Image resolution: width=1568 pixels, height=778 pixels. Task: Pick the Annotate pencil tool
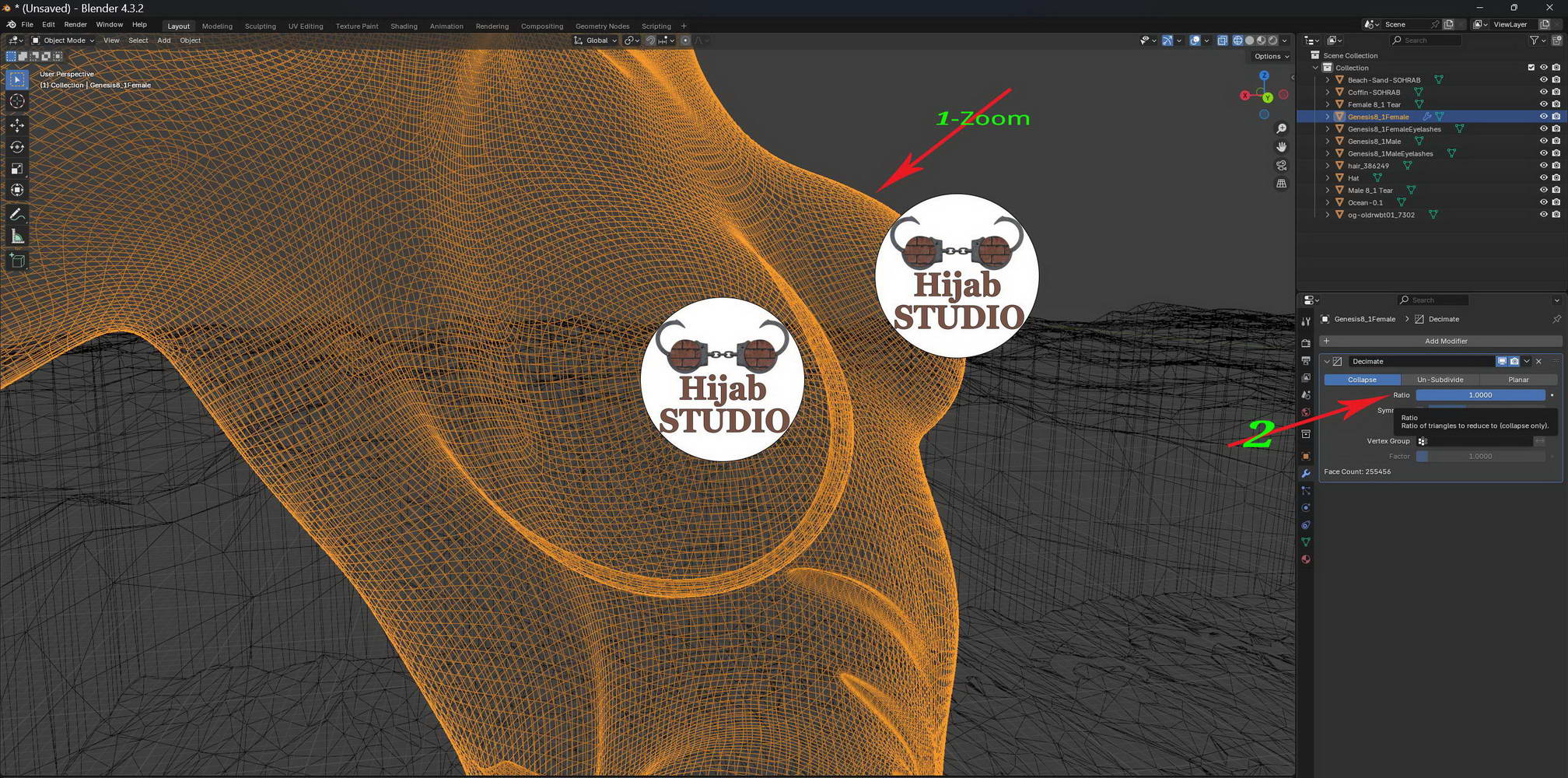17,215
